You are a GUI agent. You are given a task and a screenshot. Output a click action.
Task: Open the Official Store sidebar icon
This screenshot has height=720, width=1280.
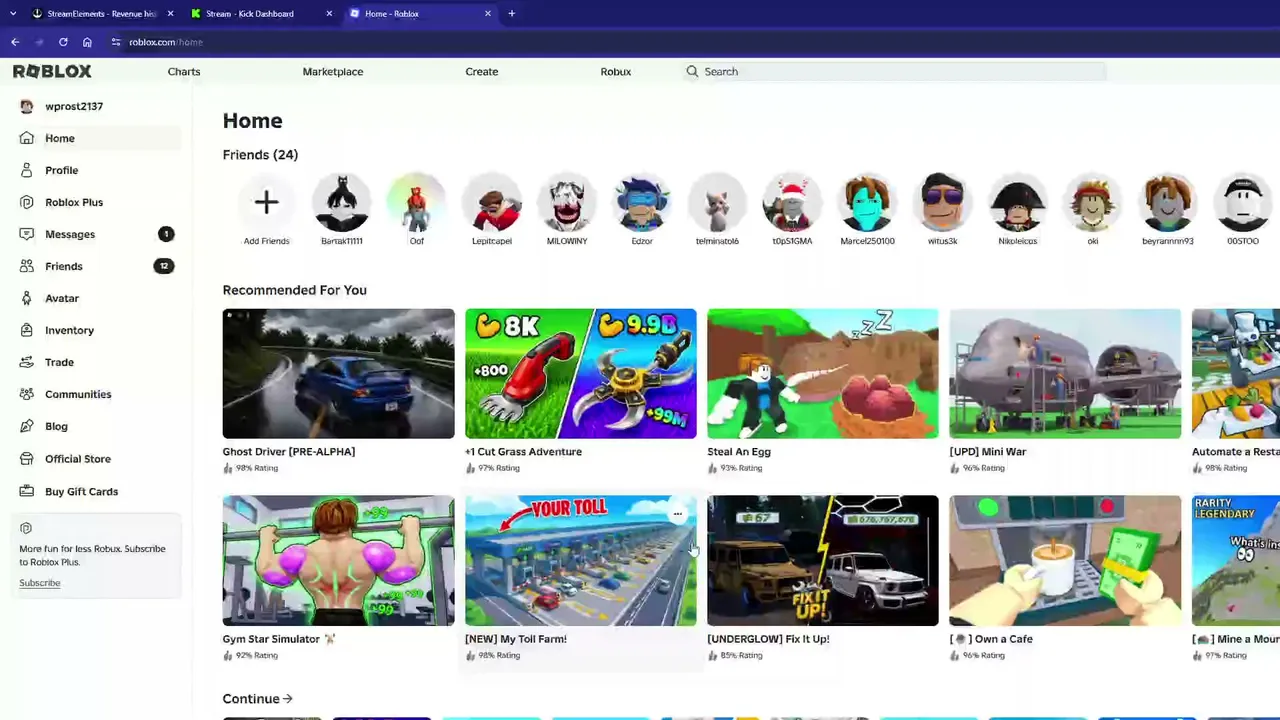click(x=26, y=458)
